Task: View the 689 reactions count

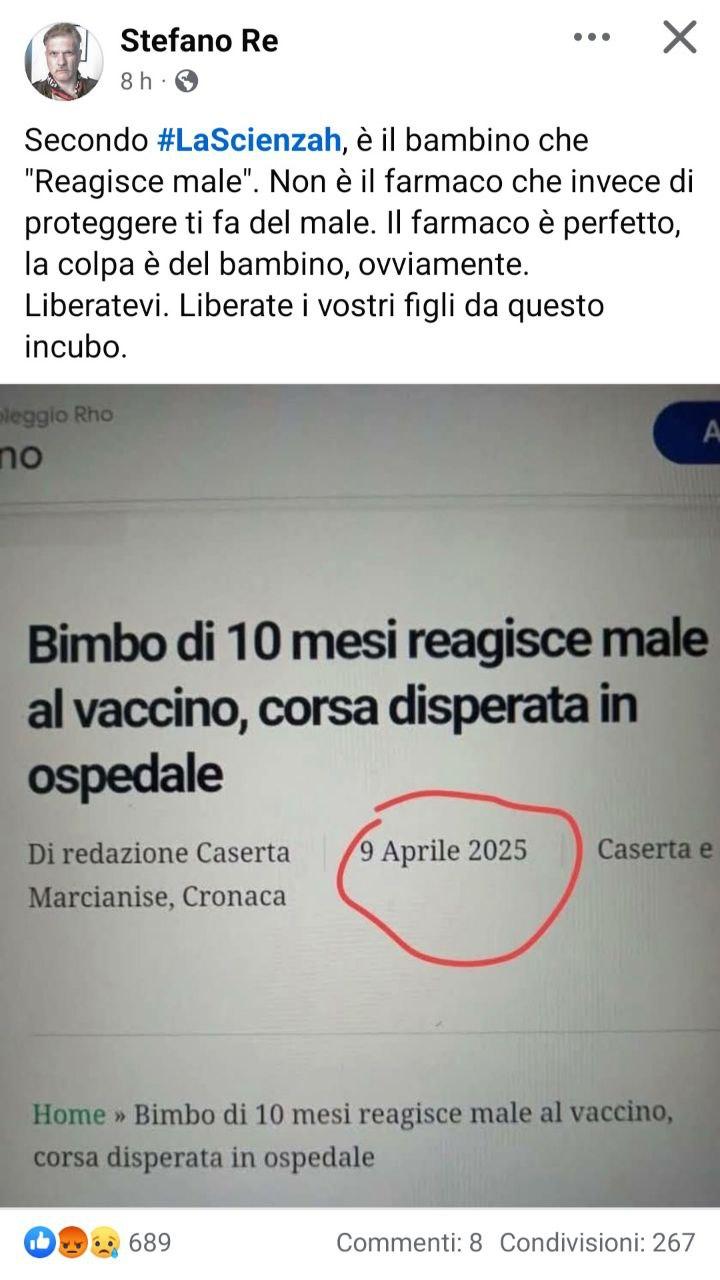Action: pyautogui.click(x=150, y=1242)
